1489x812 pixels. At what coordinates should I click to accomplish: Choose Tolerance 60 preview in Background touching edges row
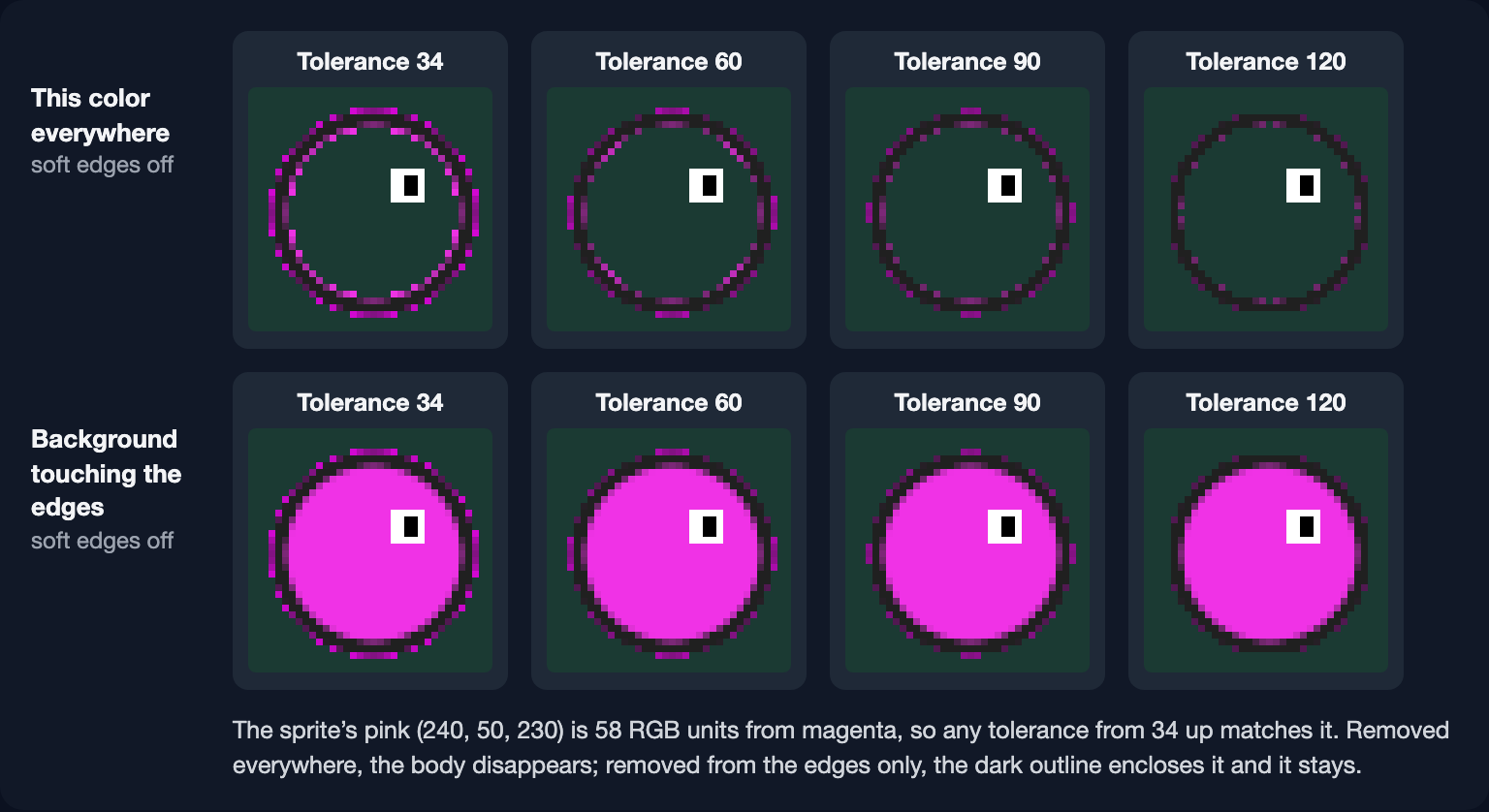pyautogui.click(x=669, y=550)
